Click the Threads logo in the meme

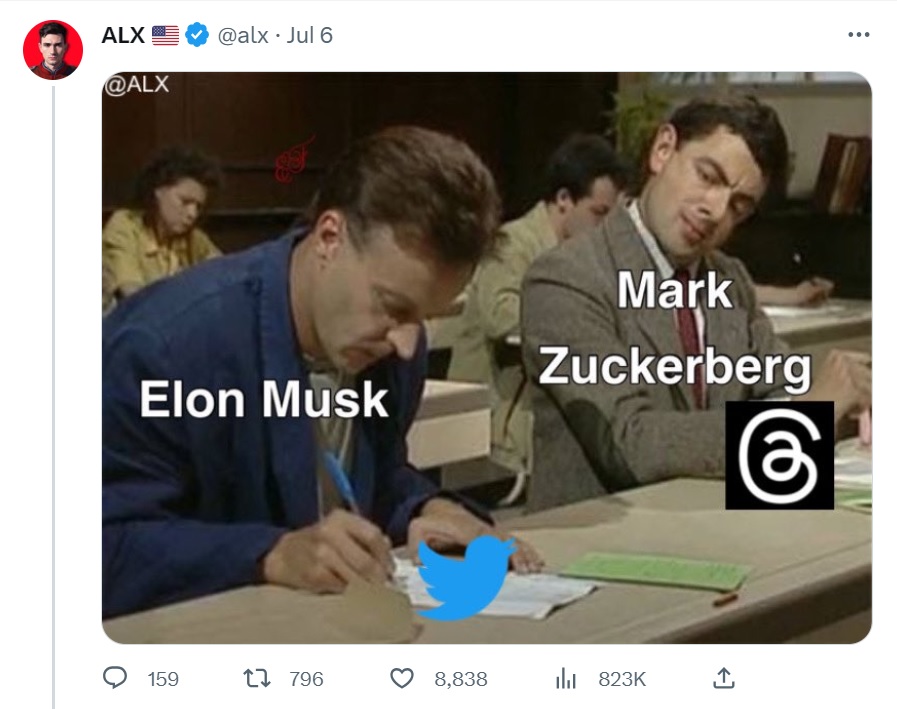click(x=779, y=455)
